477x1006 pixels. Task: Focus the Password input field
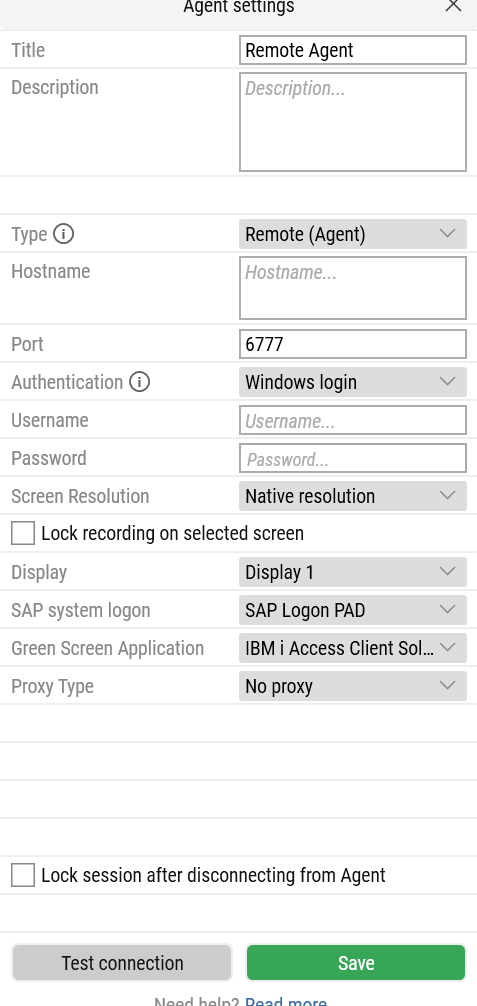tap(352, 459)
